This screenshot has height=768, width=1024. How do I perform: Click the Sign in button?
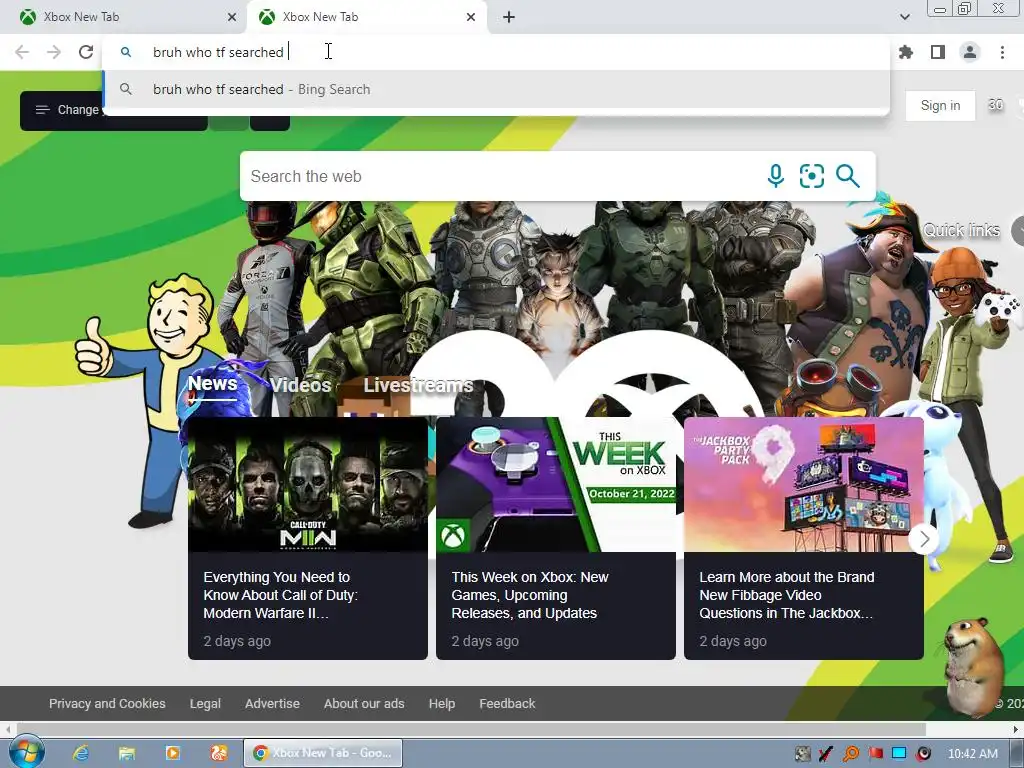940,106
